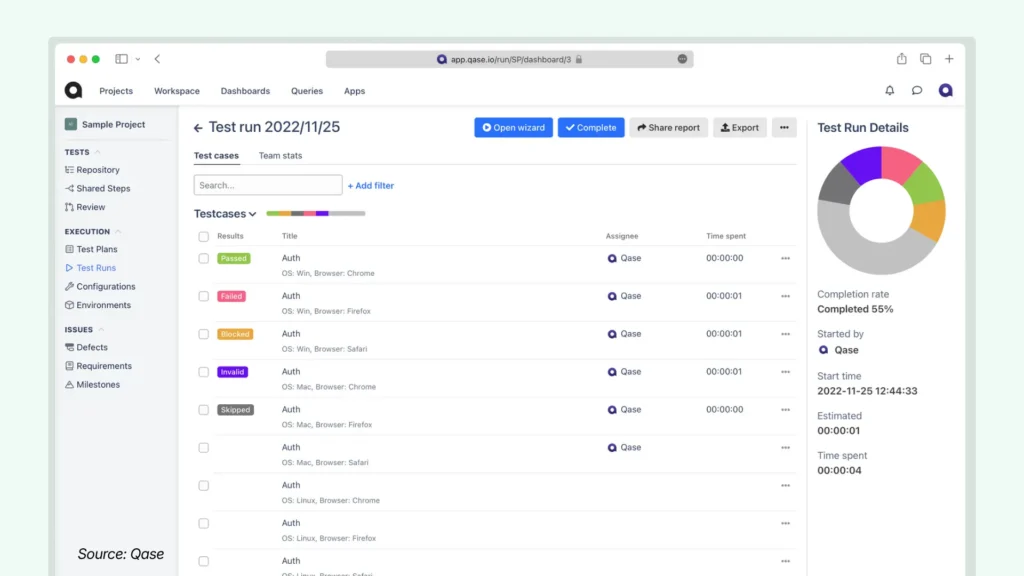Open the Dashboards menu

[245, 91]
